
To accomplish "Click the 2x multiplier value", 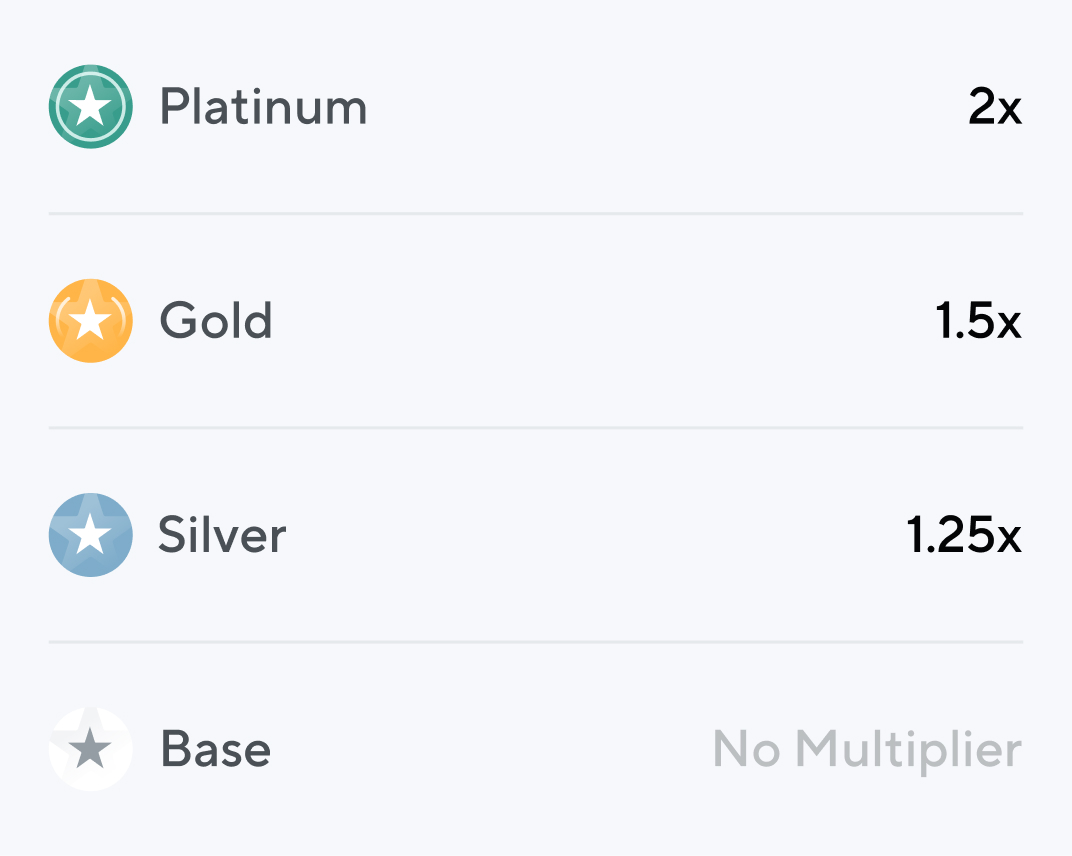I will [x=995, y=107].
